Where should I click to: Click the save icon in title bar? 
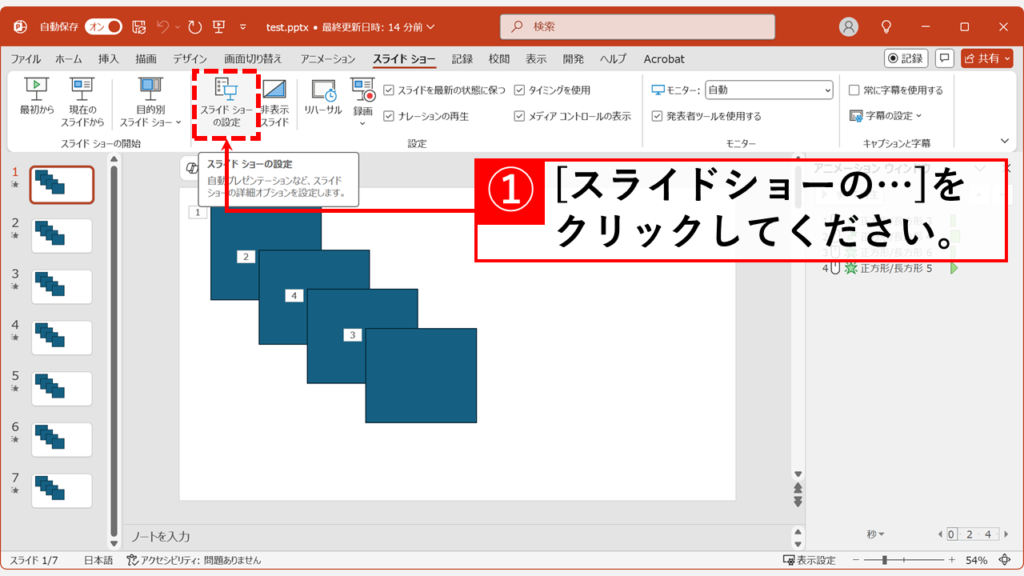pyautogui.click(x=139, y=27)
